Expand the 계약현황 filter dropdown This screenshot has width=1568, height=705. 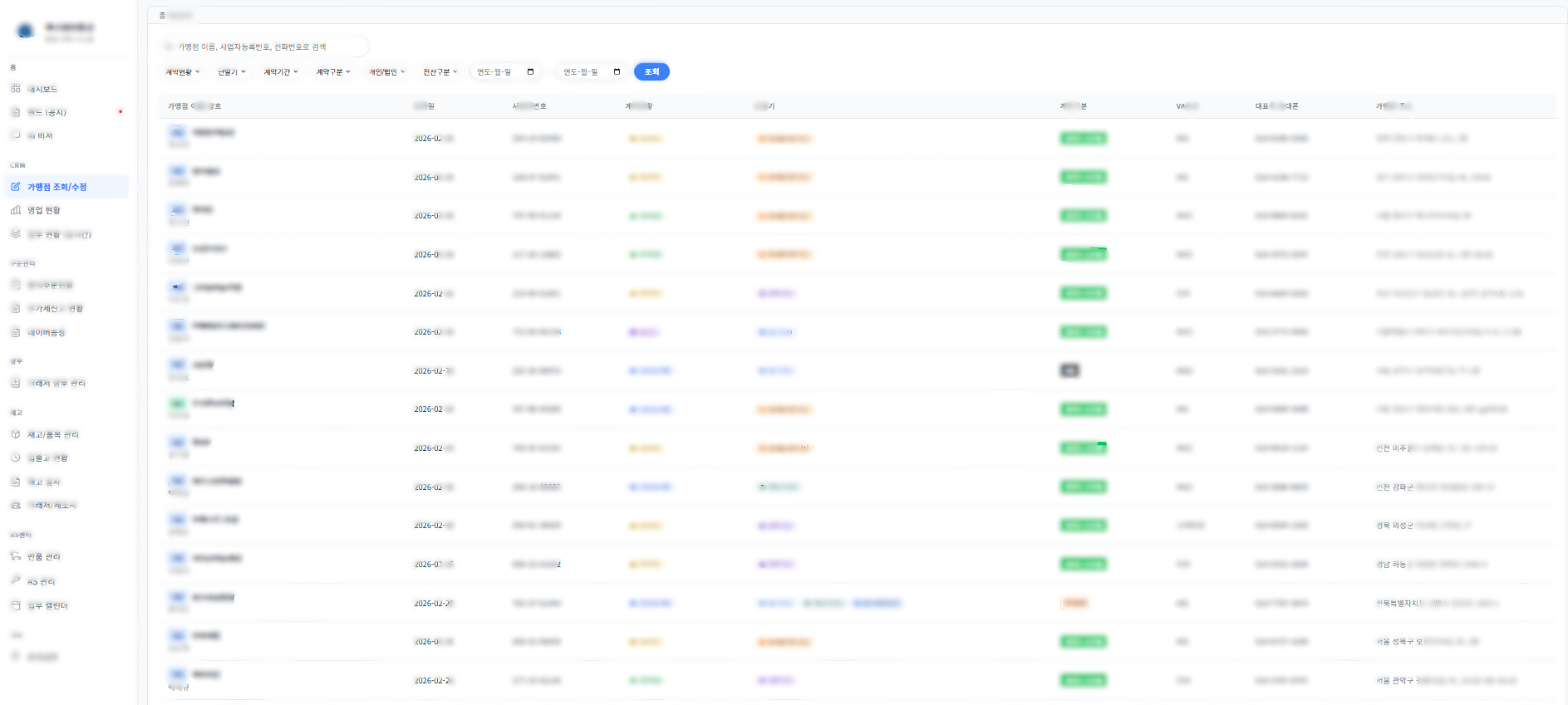pyautogui.click(x=183, y=72)
